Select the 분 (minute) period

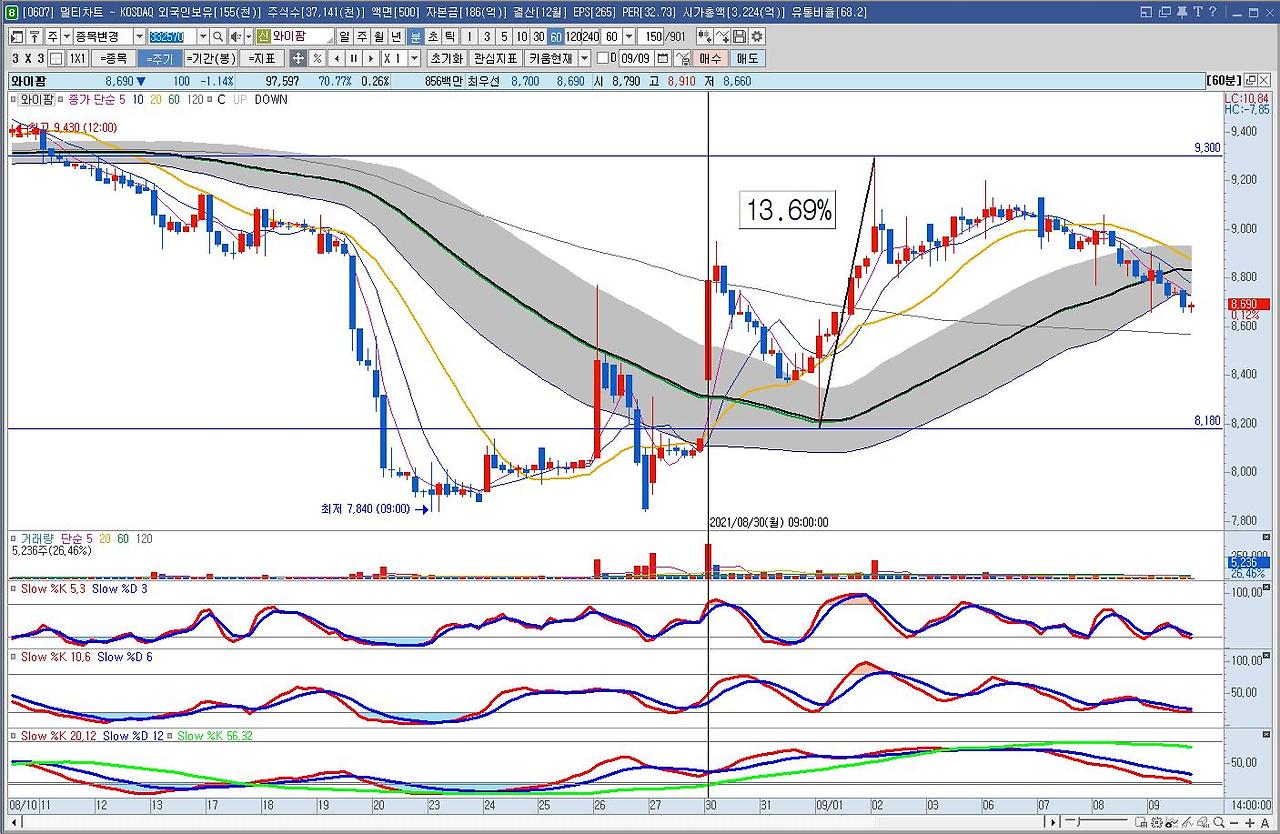[416, 37]
